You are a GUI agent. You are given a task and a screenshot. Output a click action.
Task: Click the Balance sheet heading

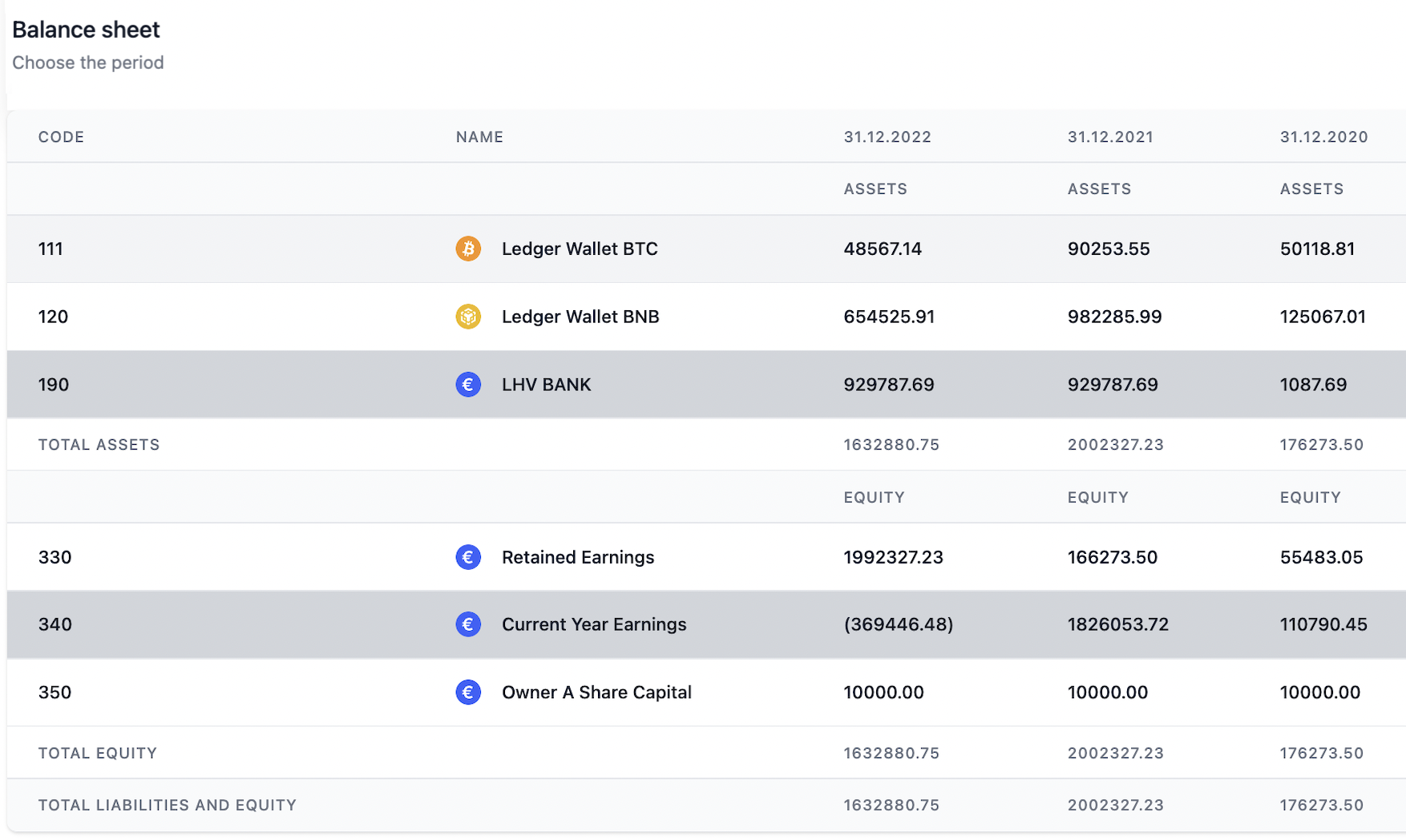(86, 30)
